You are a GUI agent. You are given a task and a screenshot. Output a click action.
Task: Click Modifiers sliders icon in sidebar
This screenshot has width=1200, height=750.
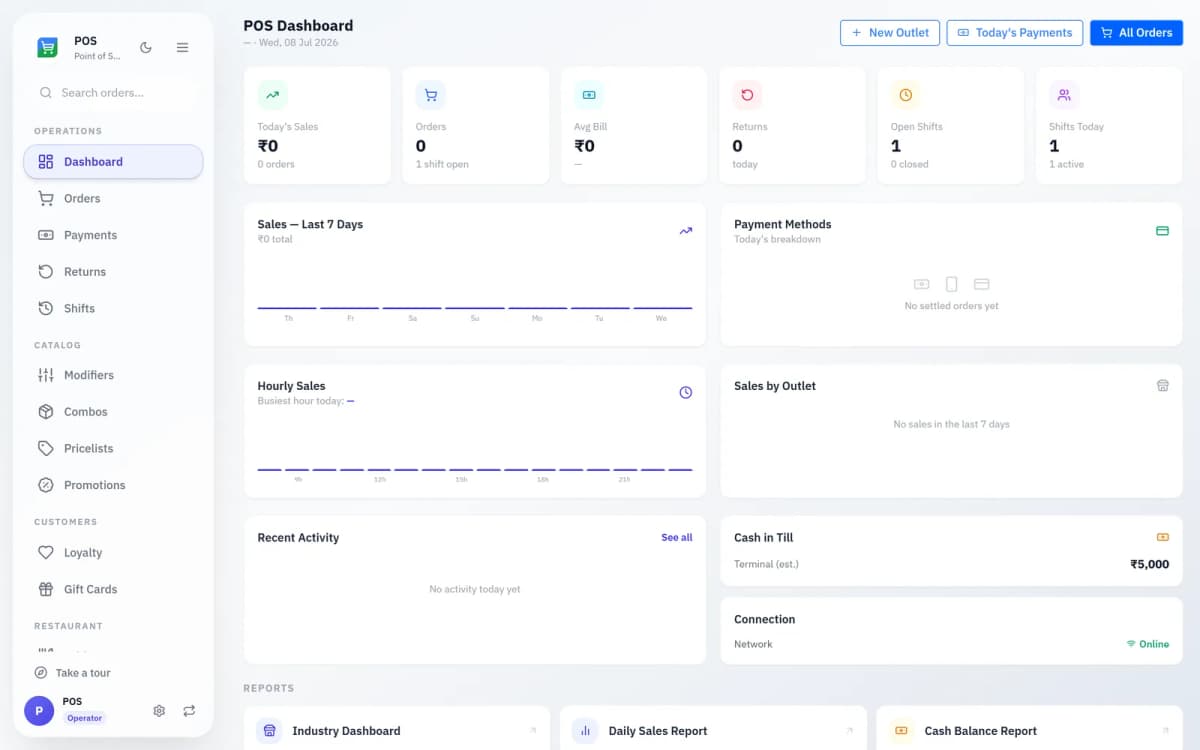coord(46,375)
